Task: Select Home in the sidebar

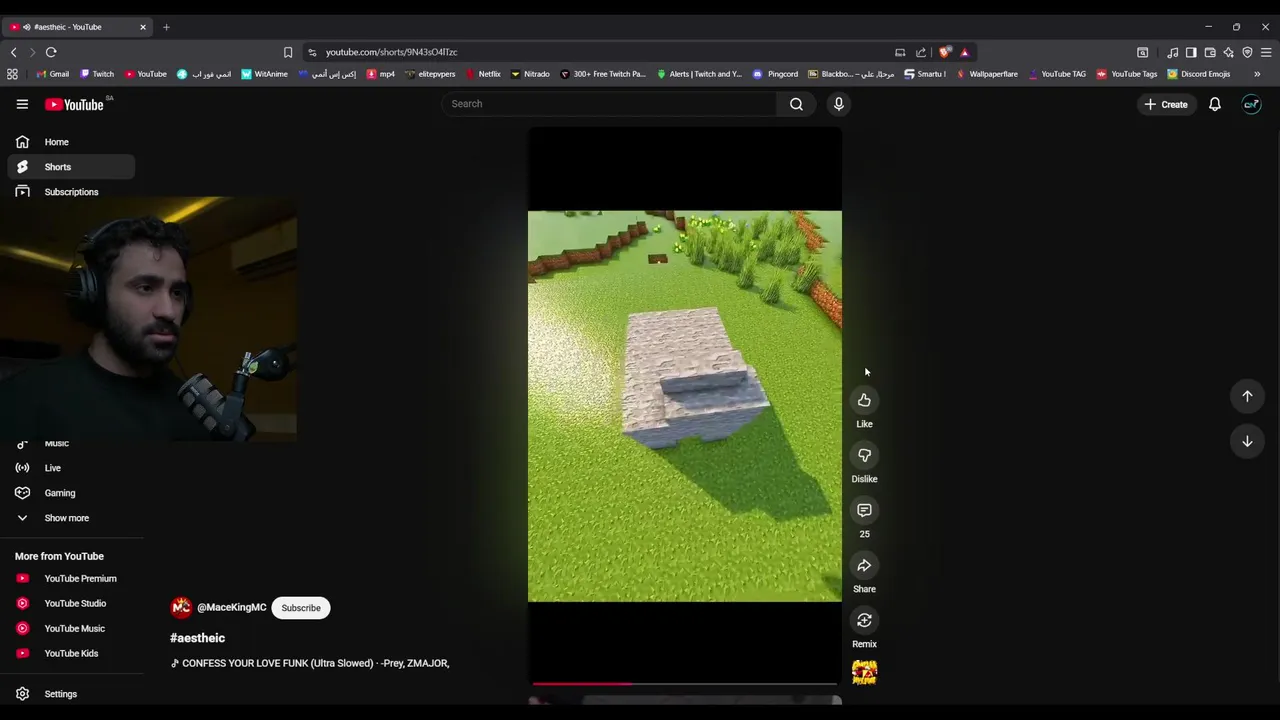Action: [71, 142]
